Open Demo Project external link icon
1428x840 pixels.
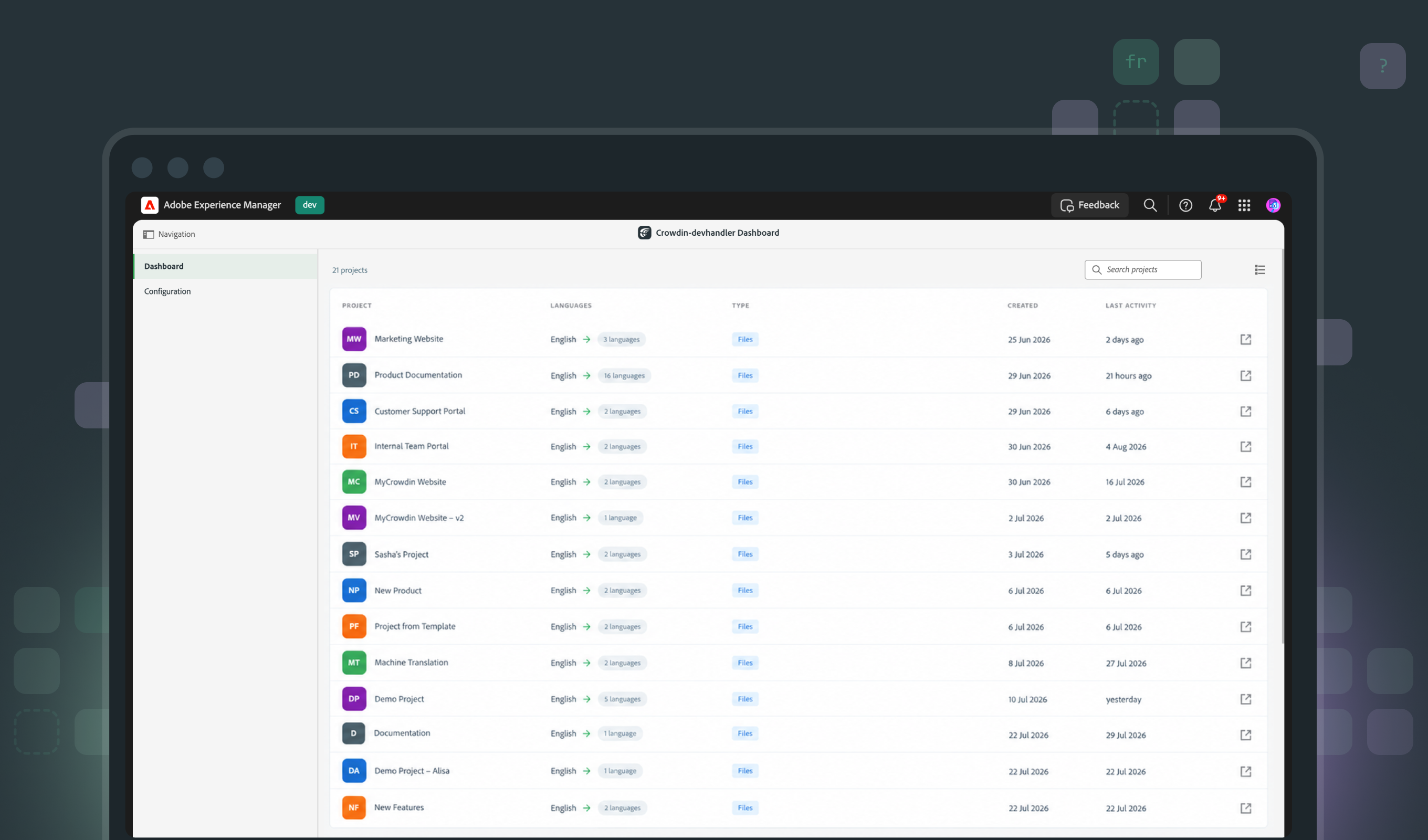(1245, 699)
